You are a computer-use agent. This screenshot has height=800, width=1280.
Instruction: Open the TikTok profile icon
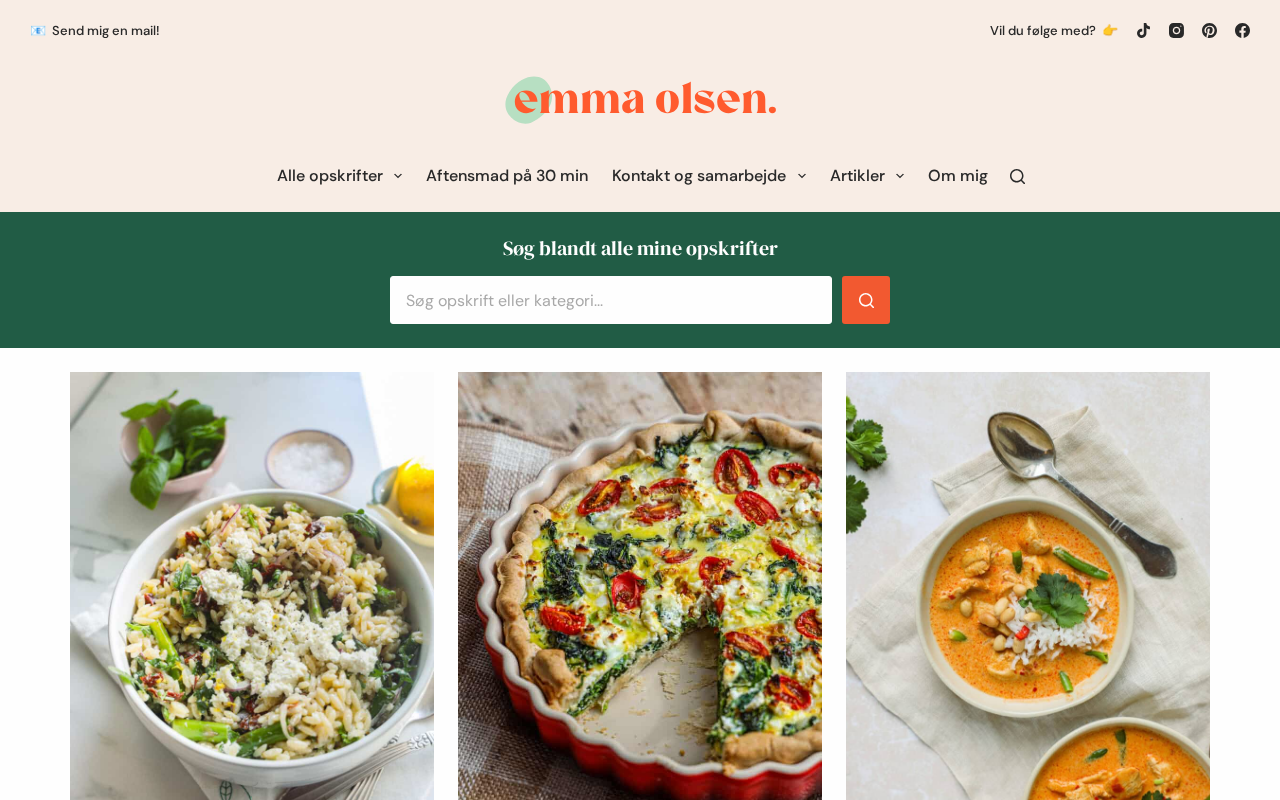click(x=1143, y=30)
